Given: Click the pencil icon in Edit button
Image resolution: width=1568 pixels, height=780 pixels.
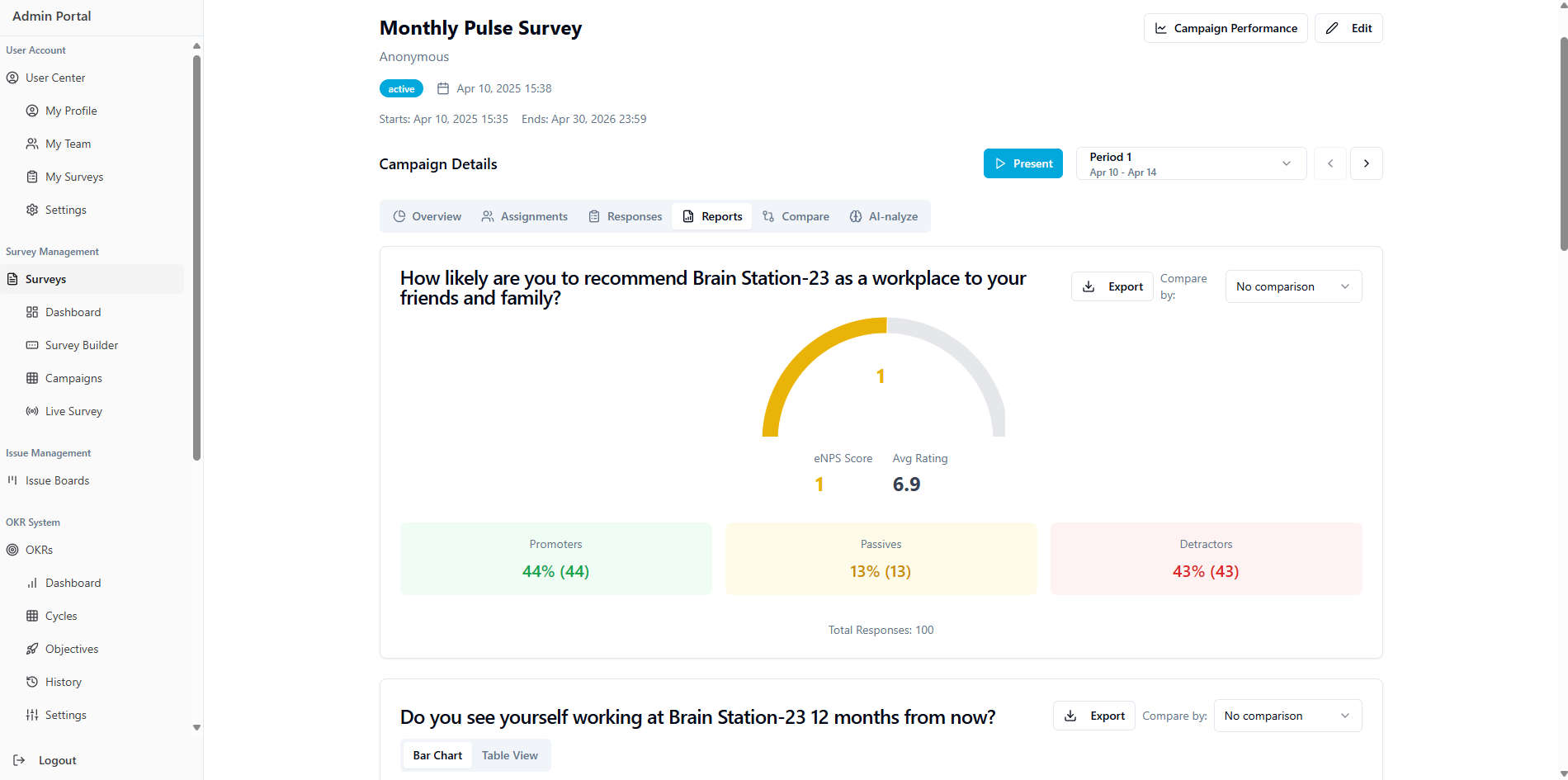Looking at the screenshot, I should (x=1332, y=28).
